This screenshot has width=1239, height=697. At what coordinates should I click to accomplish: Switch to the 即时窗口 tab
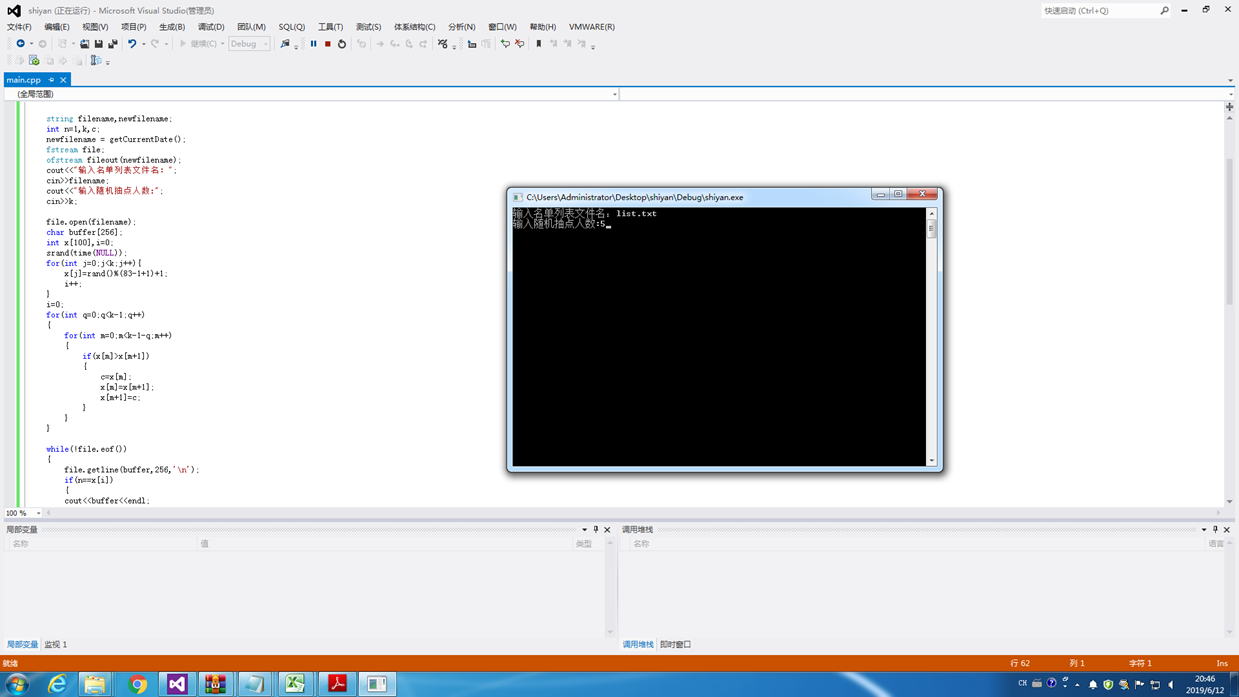click(675, 645)
